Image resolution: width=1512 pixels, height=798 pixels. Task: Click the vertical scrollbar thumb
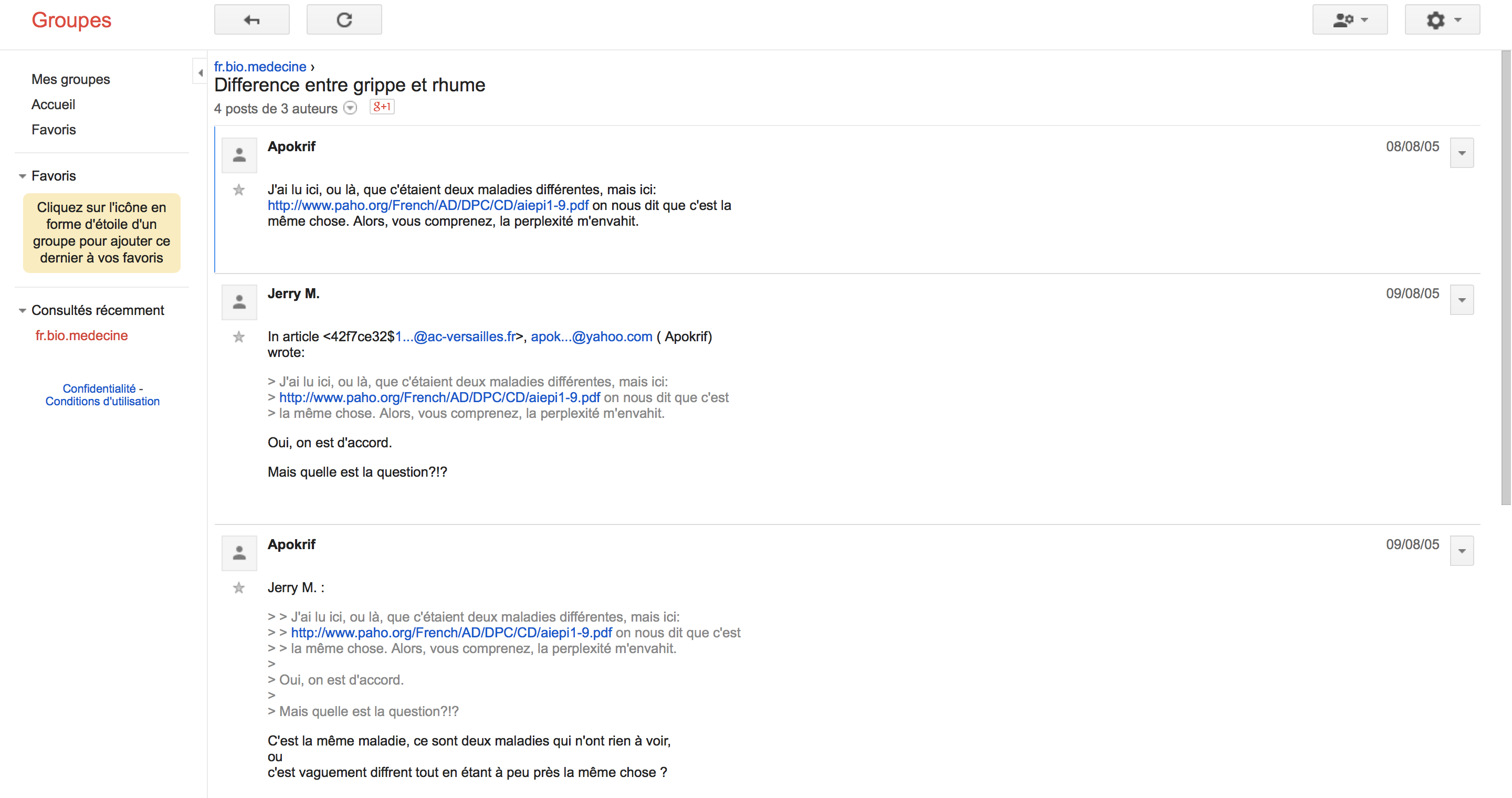pos(1506,278)
